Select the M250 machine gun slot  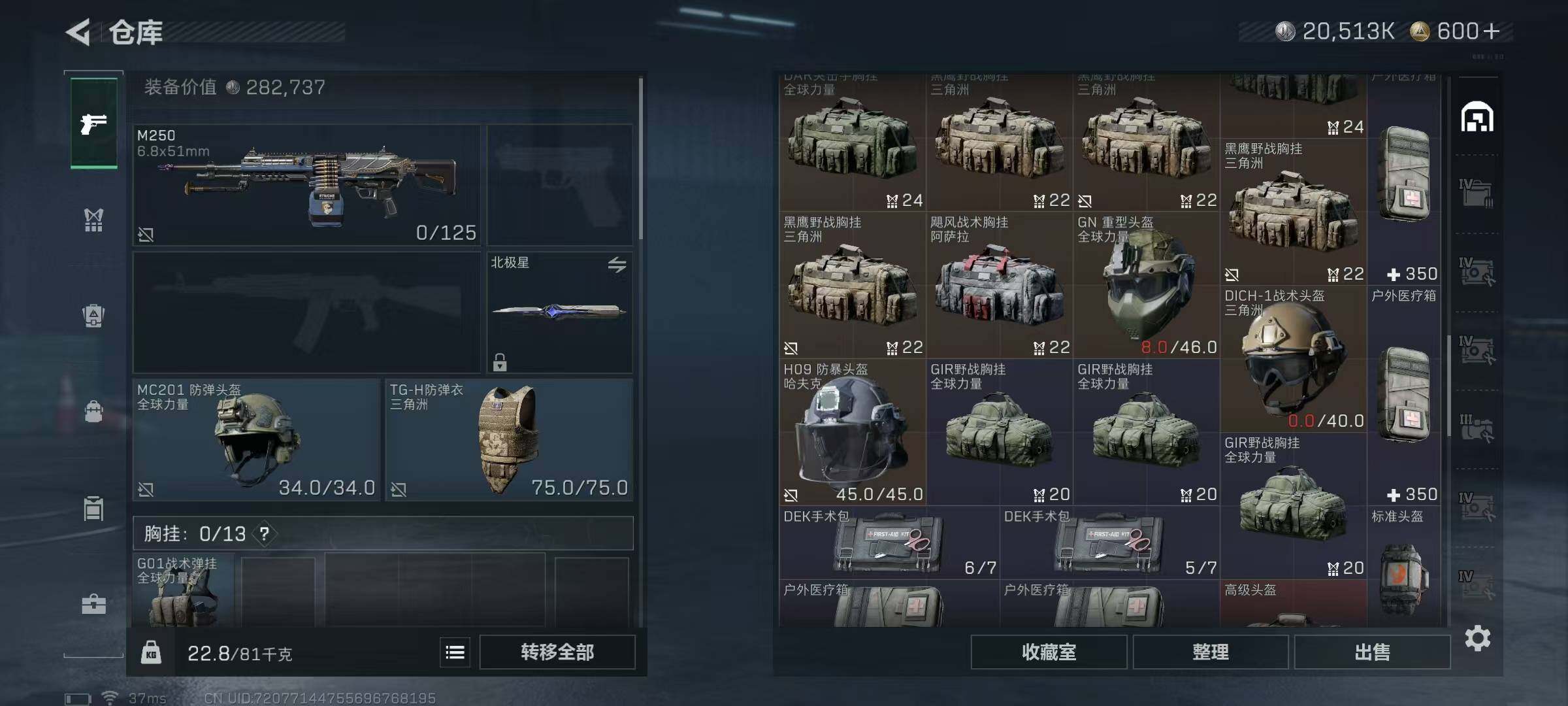[306, 185]
